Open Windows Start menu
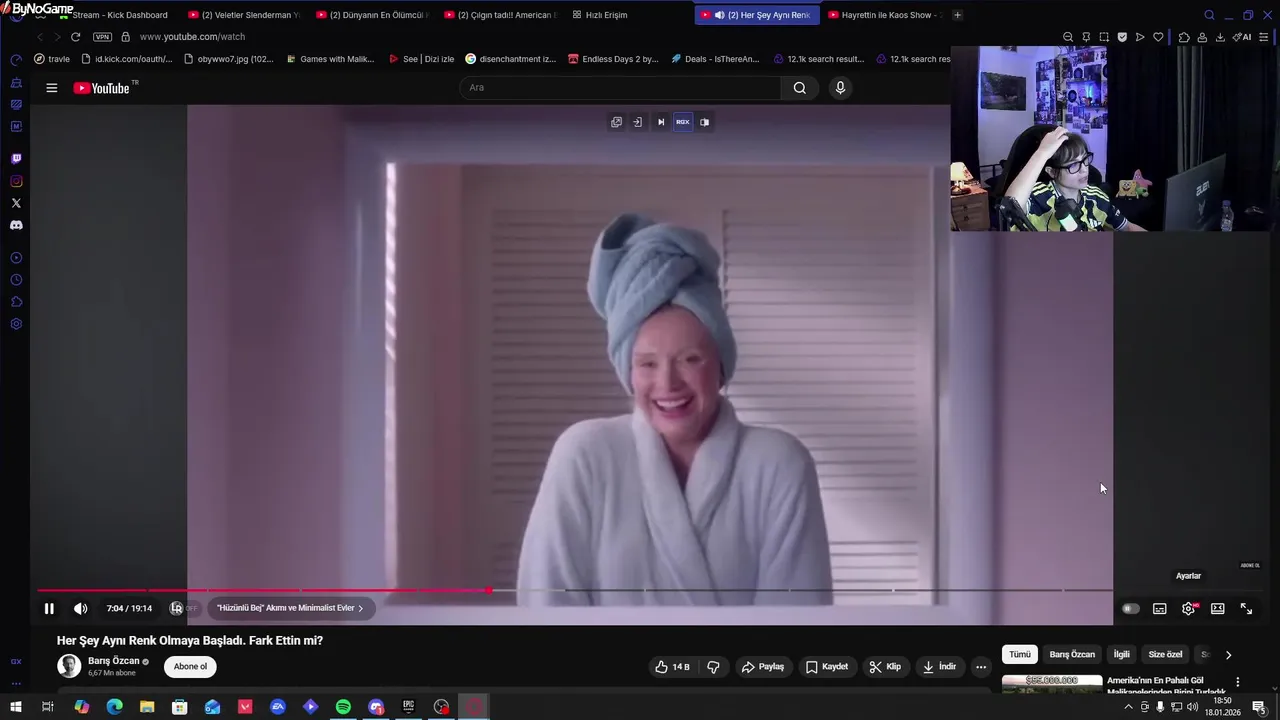The width and height of the screenshot is (1280, 720). [16, 707]
